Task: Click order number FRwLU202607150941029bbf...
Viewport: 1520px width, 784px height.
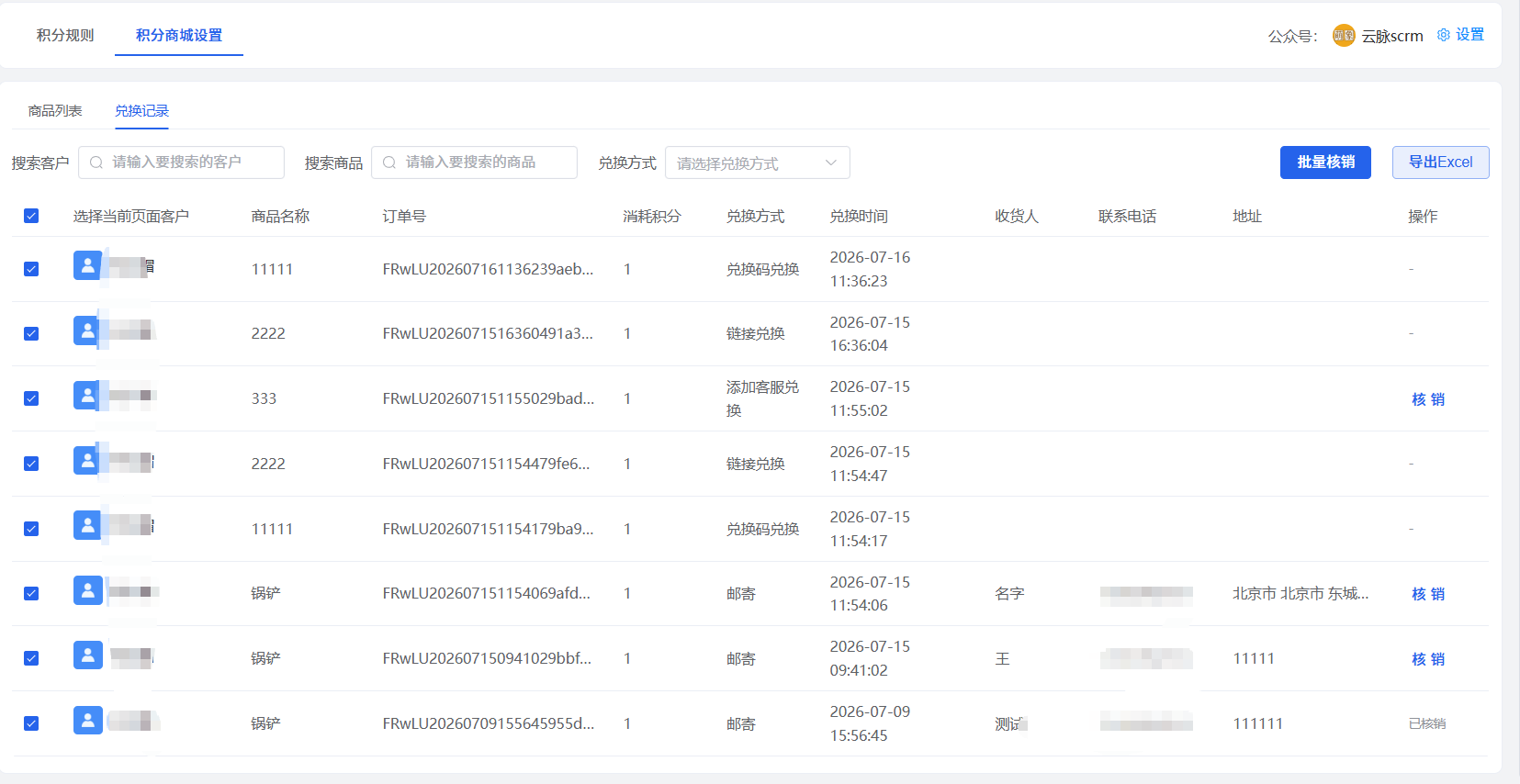Action: (x=487, y=658)
